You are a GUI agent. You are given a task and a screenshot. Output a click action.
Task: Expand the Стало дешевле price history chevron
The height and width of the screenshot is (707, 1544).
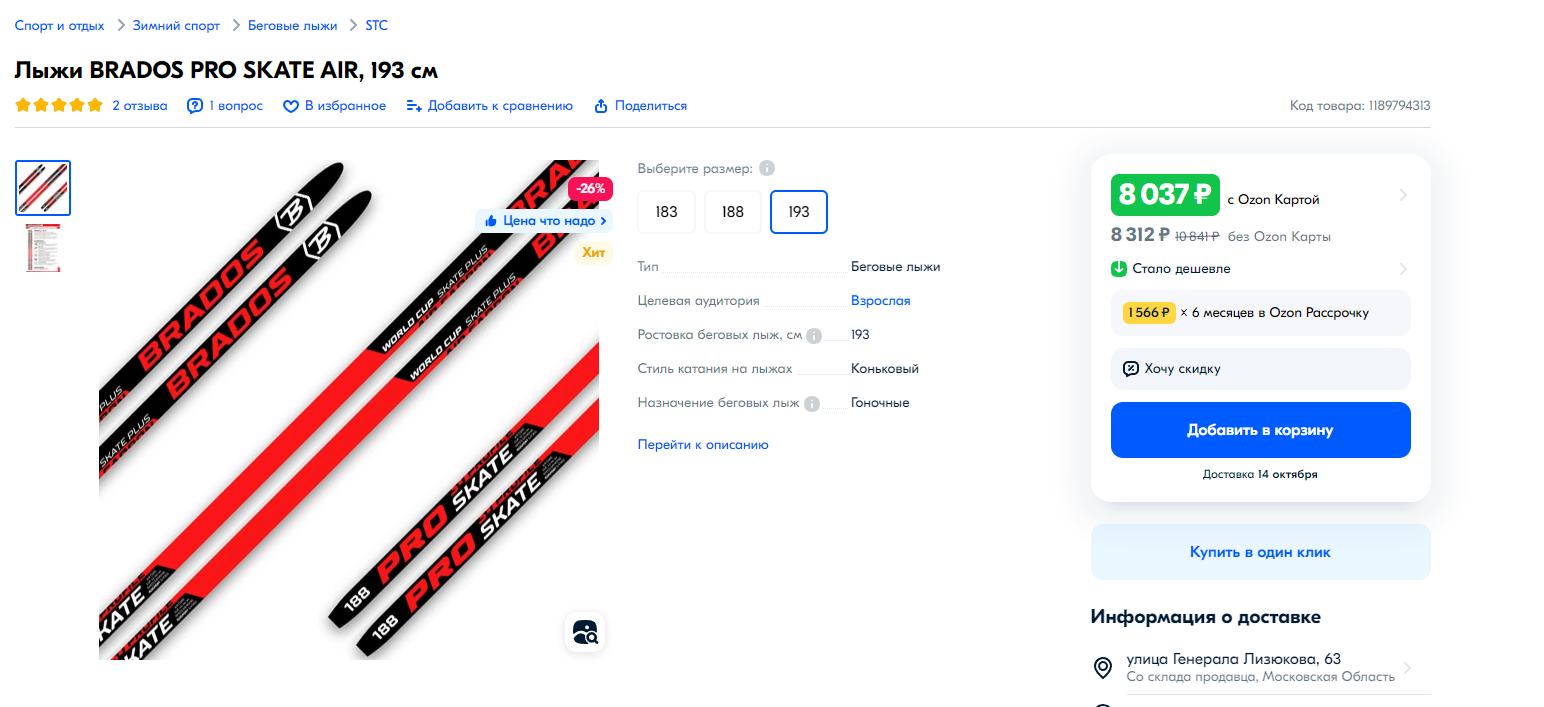coord(1403,269)
